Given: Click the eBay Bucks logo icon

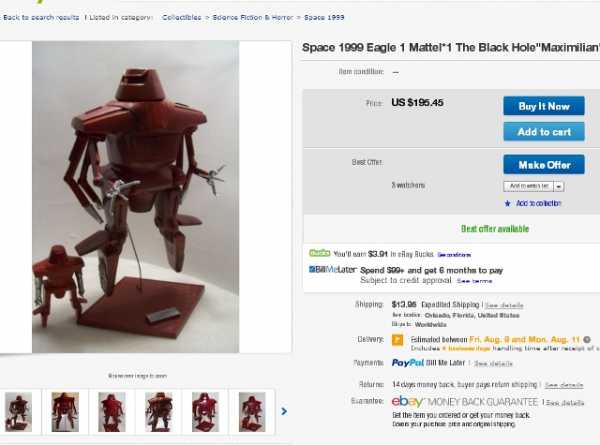Looking at the screenshot, I should tap(320, 253).
